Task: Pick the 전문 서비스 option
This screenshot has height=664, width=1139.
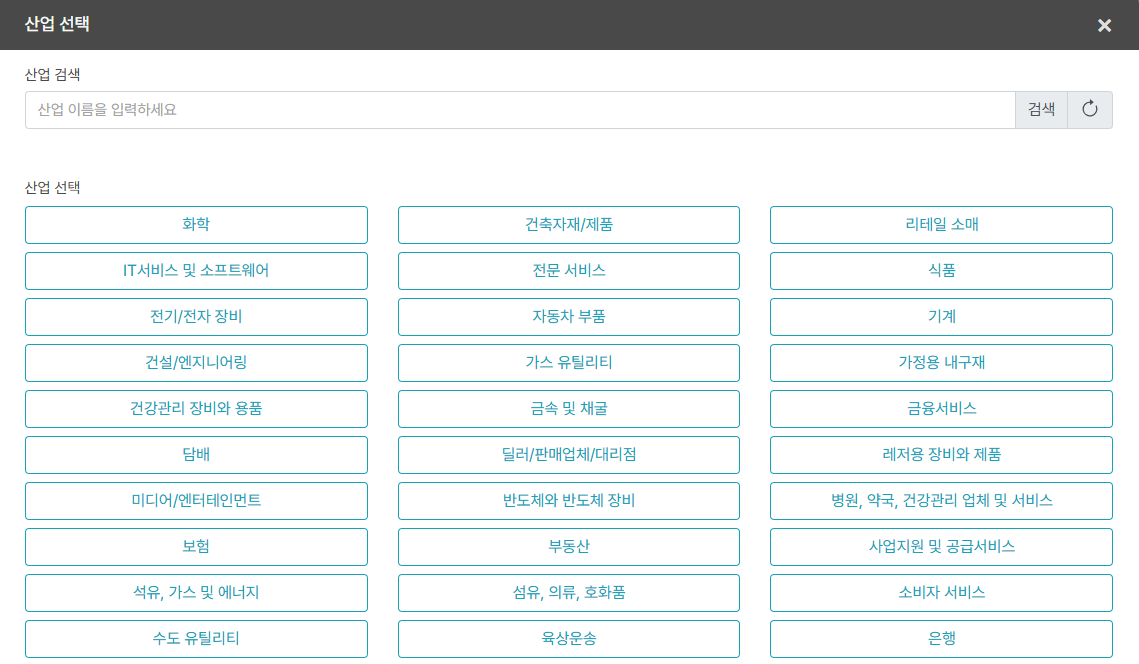Action: tap(569, 271)
